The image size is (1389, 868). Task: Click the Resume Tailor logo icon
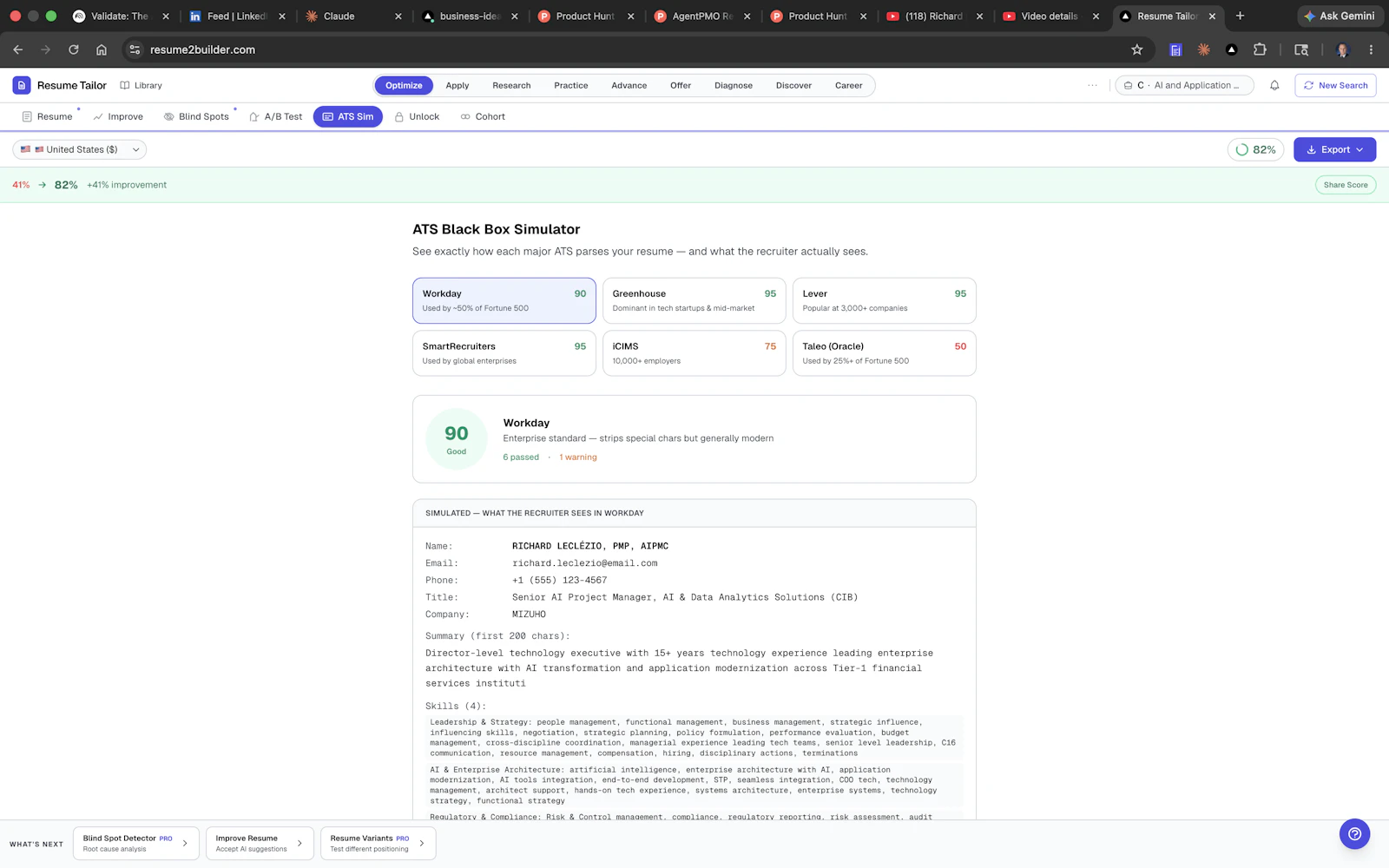click(22, 85)
